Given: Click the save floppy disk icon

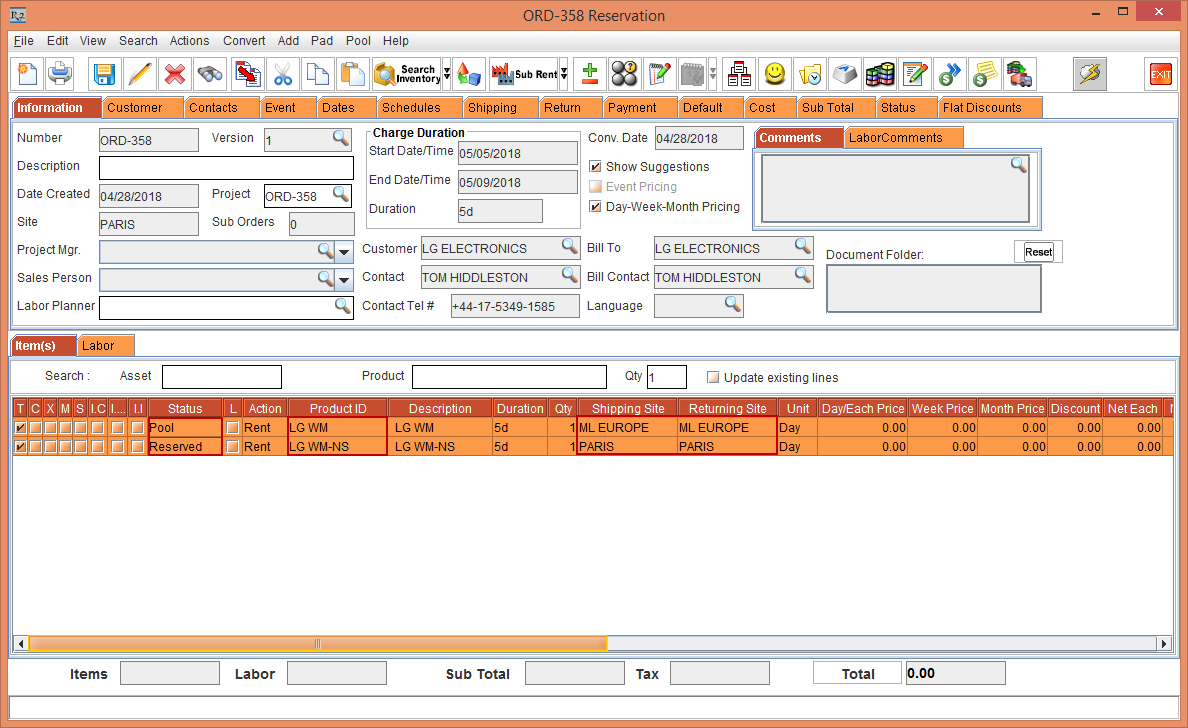Looking at the screenshot, I should tap(105, 74).
